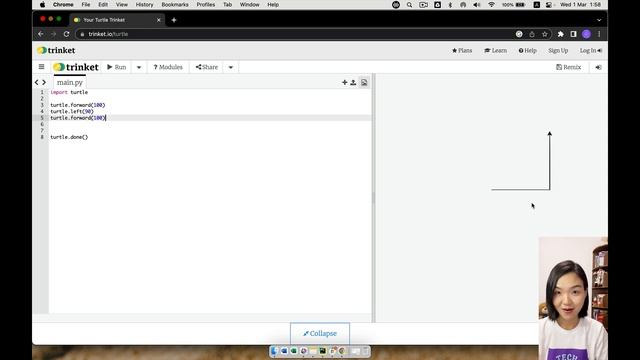Open the Chrome profile avatar
Screen dimensions: 640x360
coord(587,34)
